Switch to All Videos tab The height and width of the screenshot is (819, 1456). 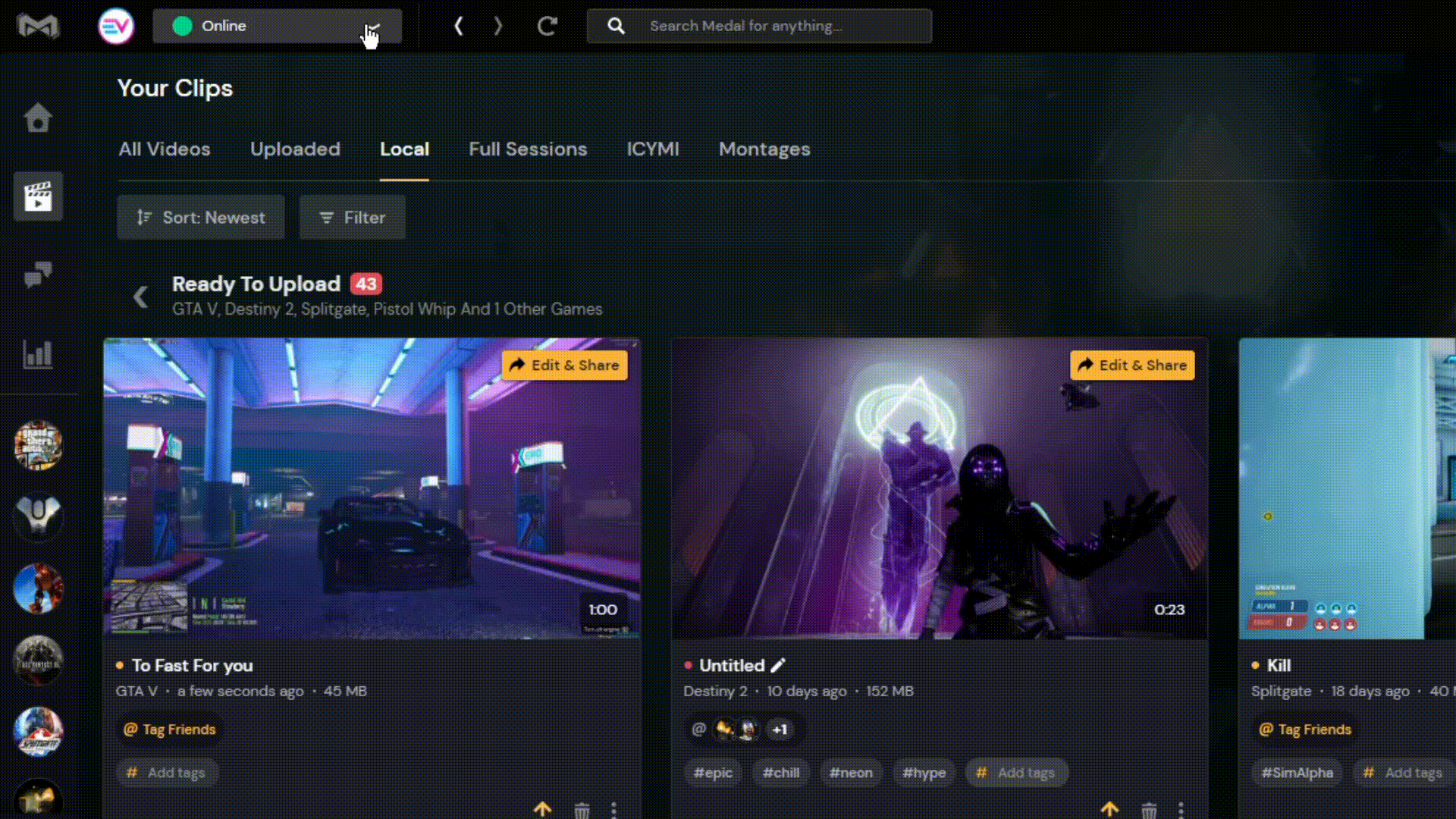click(x=165, y=149)
